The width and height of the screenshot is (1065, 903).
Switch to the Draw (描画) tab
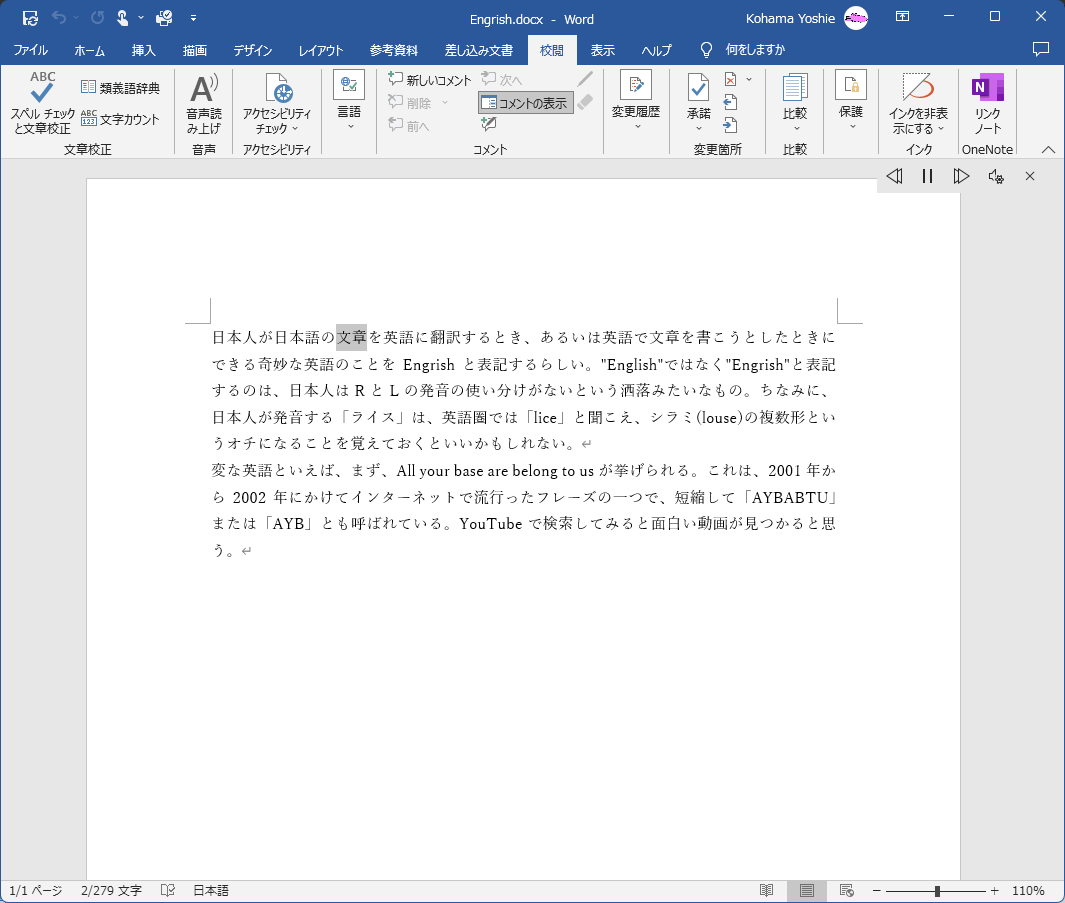195,50
